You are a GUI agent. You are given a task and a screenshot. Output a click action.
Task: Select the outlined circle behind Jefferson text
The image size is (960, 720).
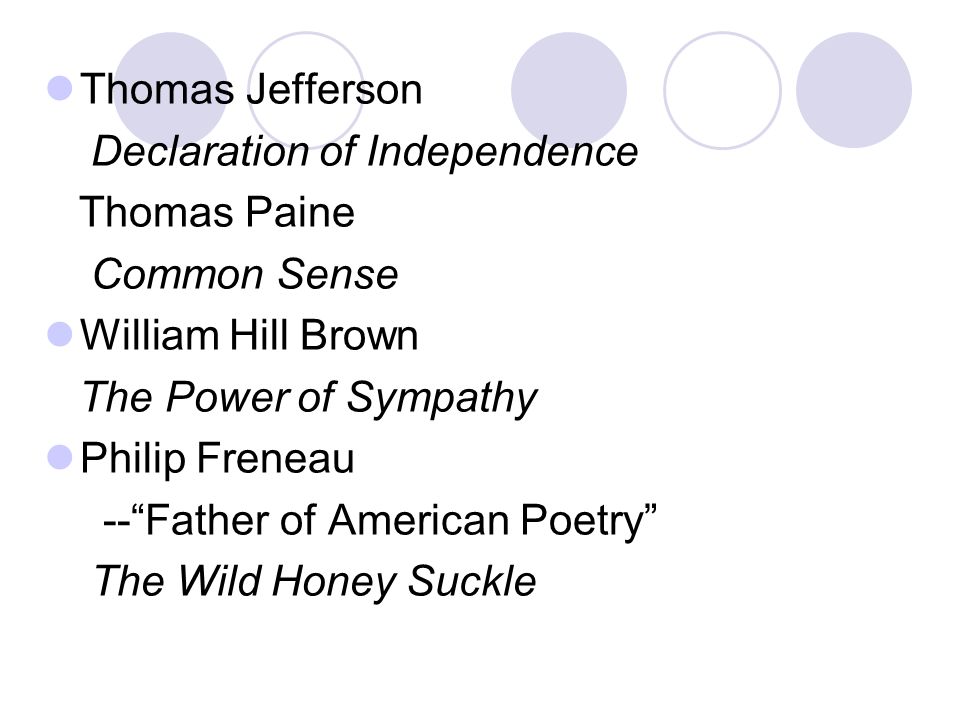tap(306, 89)
